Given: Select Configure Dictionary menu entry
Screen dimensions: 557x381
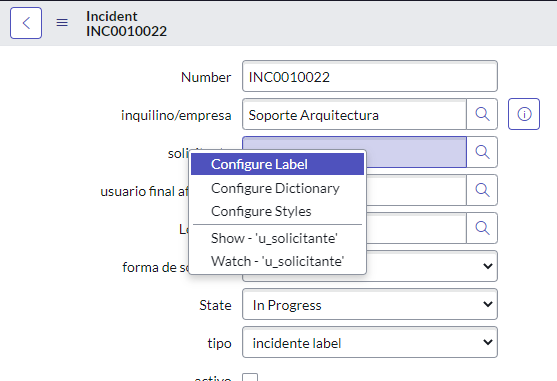Looking at the screenshot, I should click(277, 188).
